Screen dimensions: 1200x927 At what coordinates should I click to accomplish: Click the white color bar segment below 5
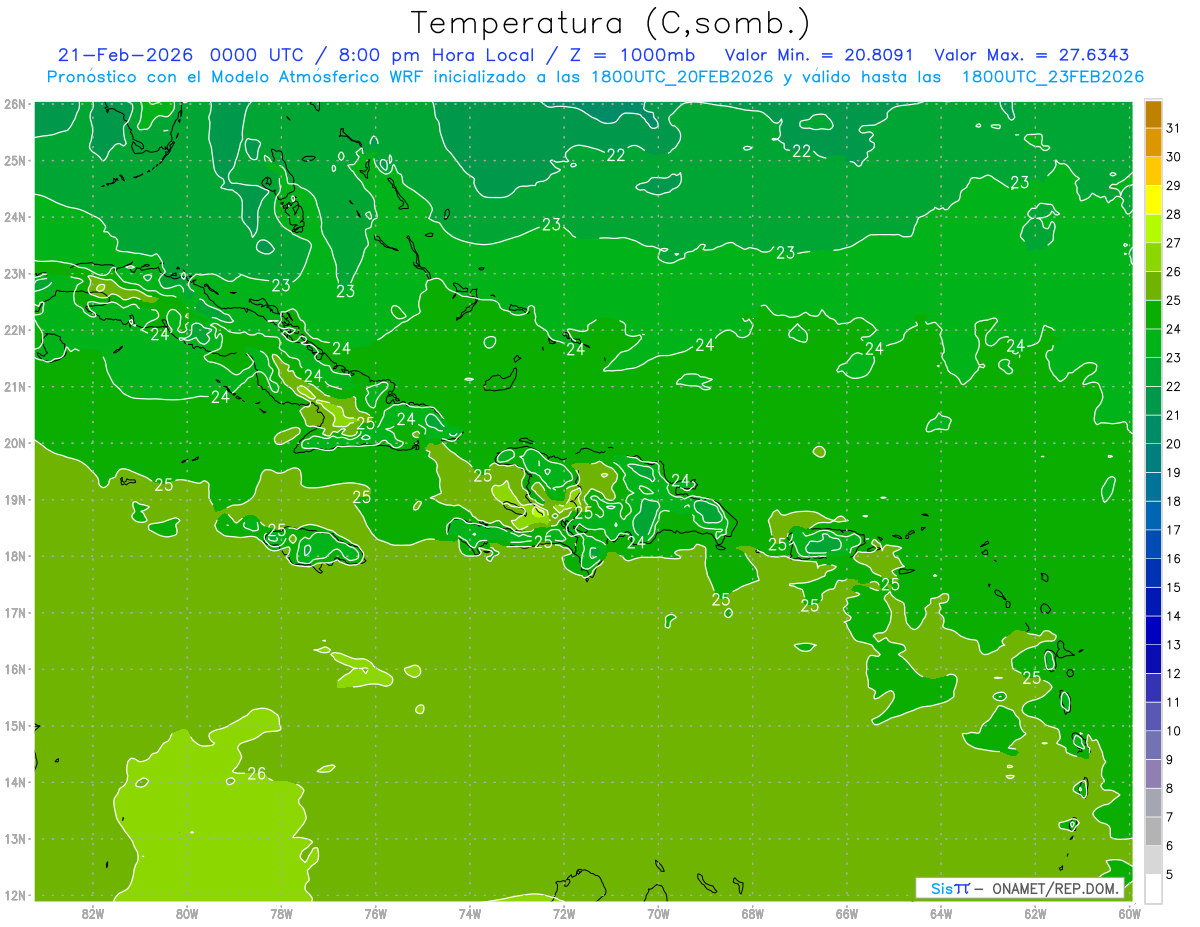click(x=1153, y=888)
